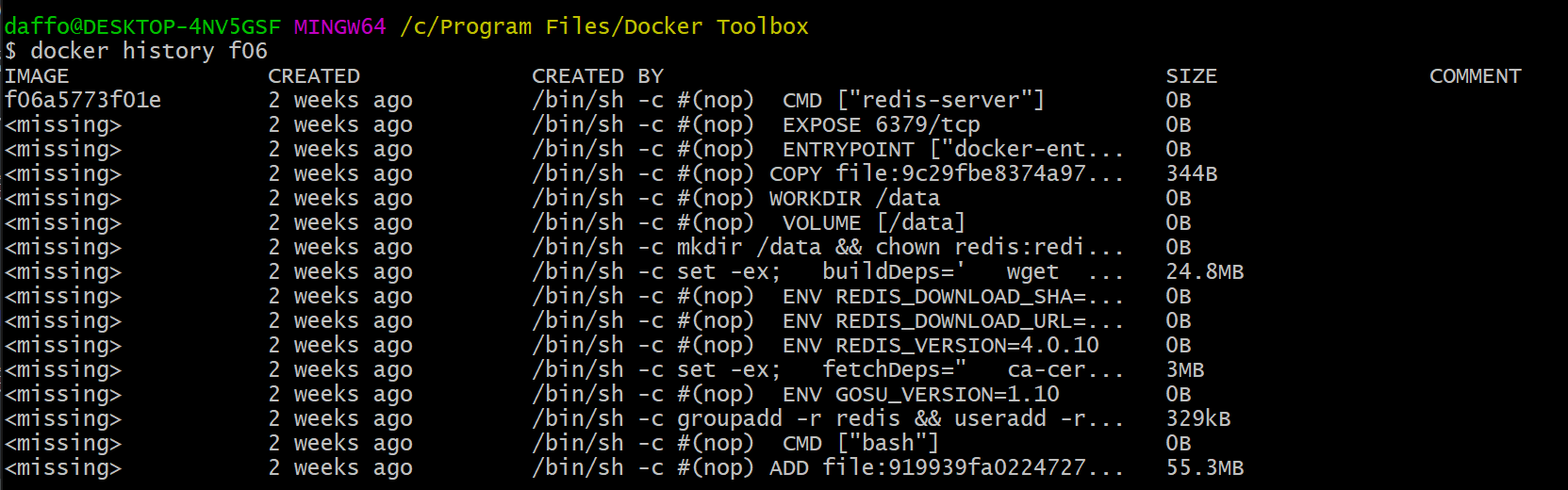Click the SIZE column header
The height and width of the screenshot is (490, 1568).
click(x=1192, y=76)
